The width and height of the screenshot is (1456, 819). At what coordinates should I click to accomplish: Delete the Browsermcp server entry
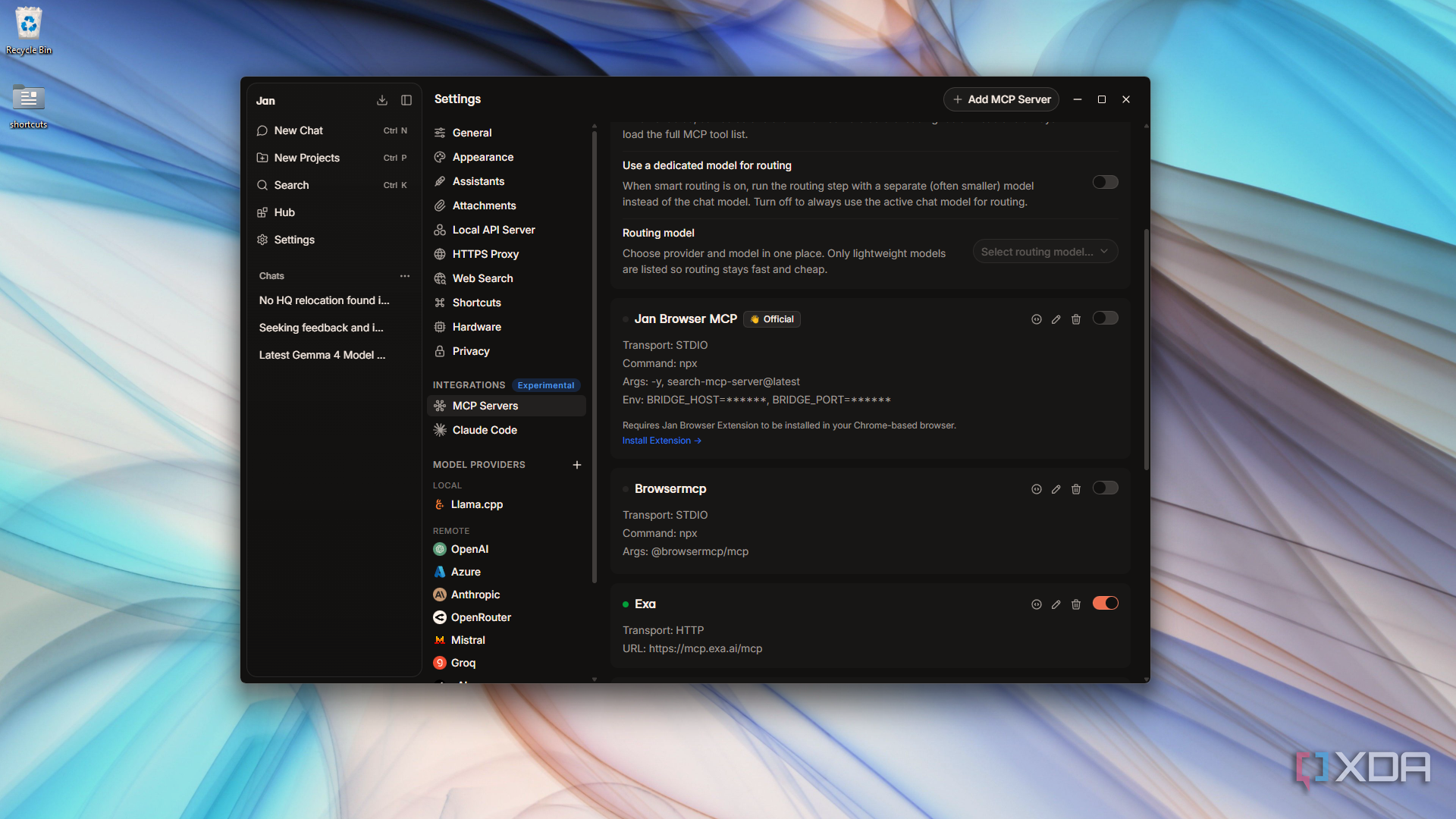point(1076,489)
